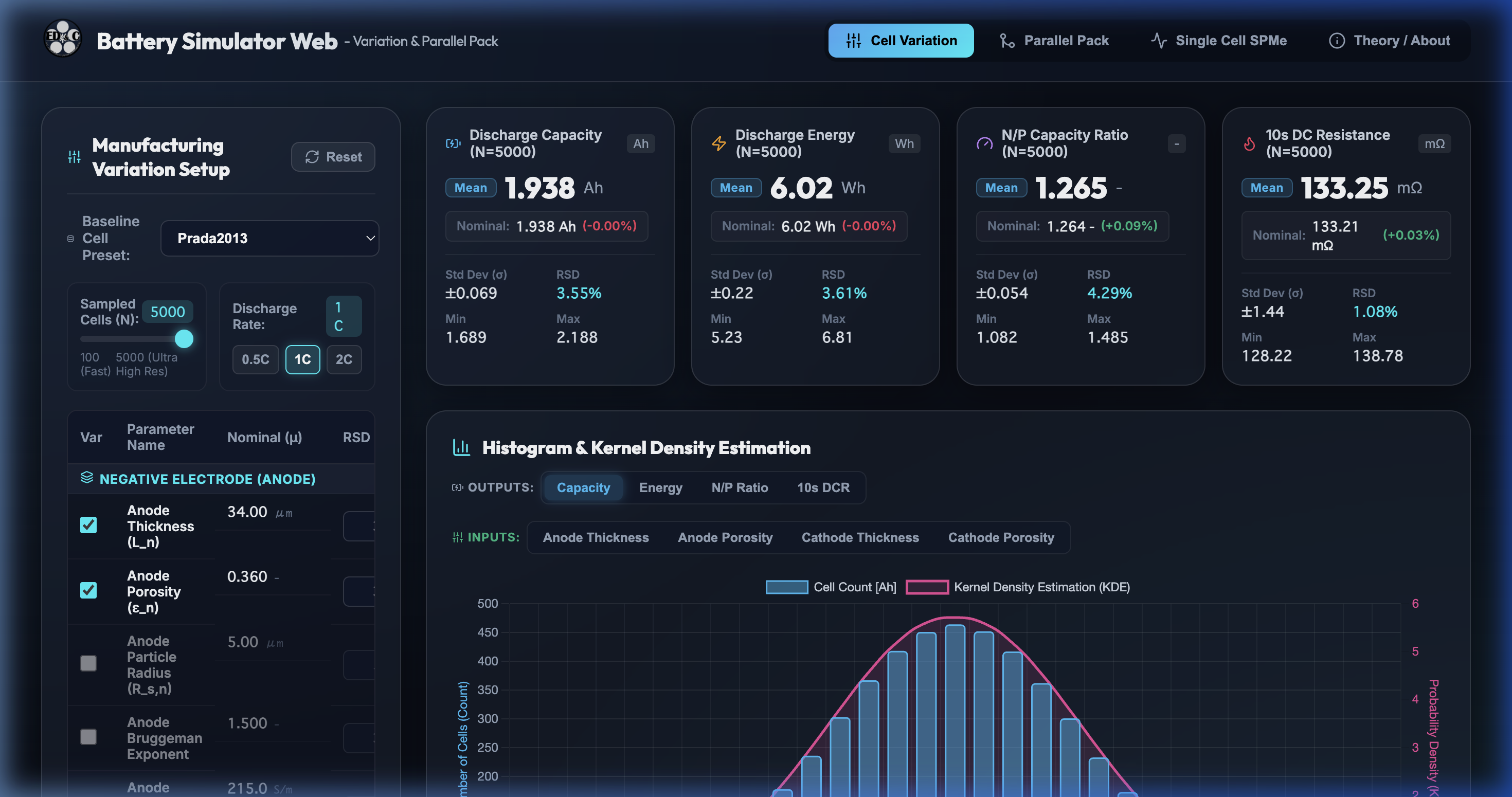Click the Sampled Cells slider handle
Screen dimensions: 1512x797
[x=184, y=339]
